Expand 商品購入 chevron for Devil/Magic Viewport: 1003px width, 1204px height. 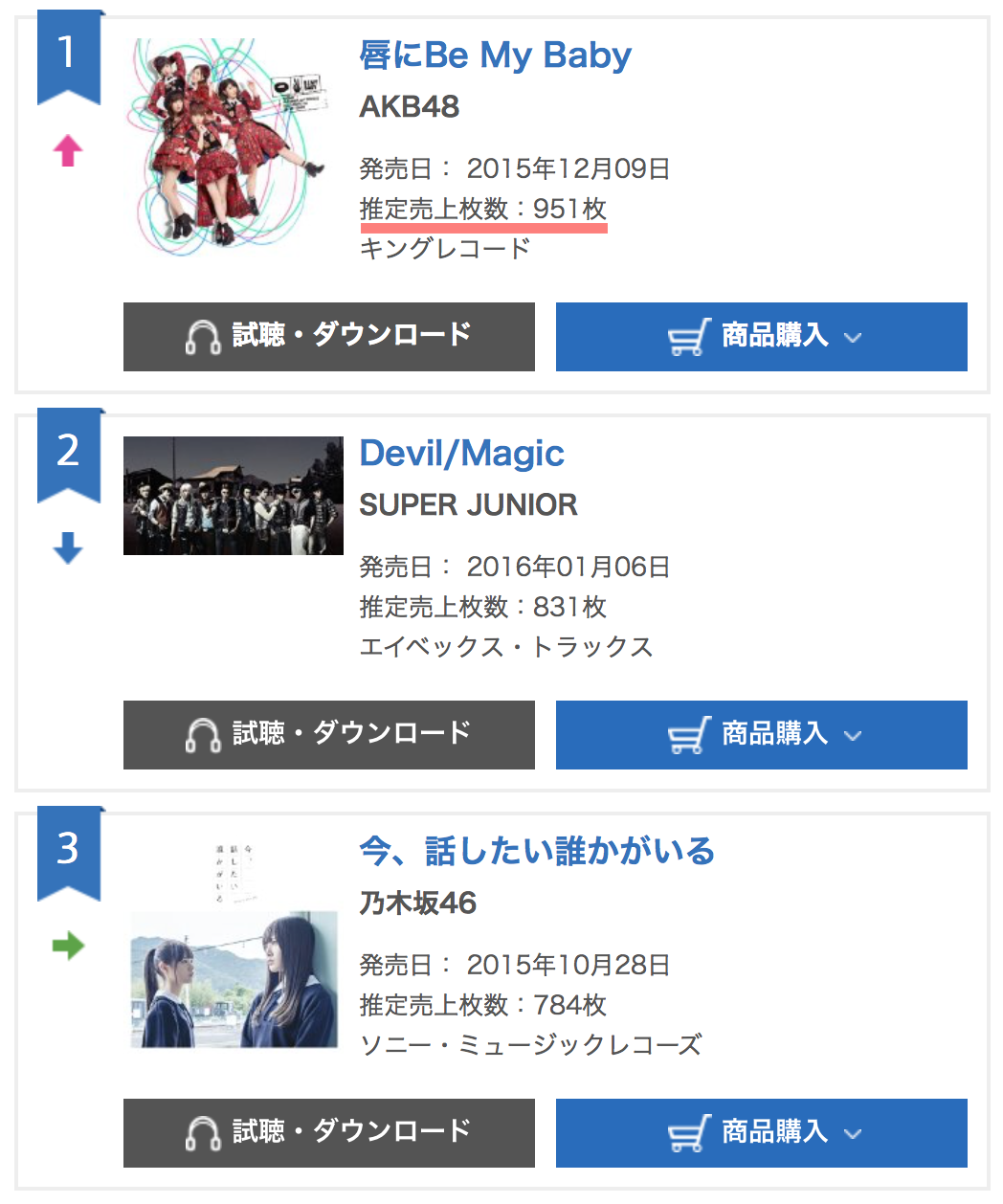853,736
